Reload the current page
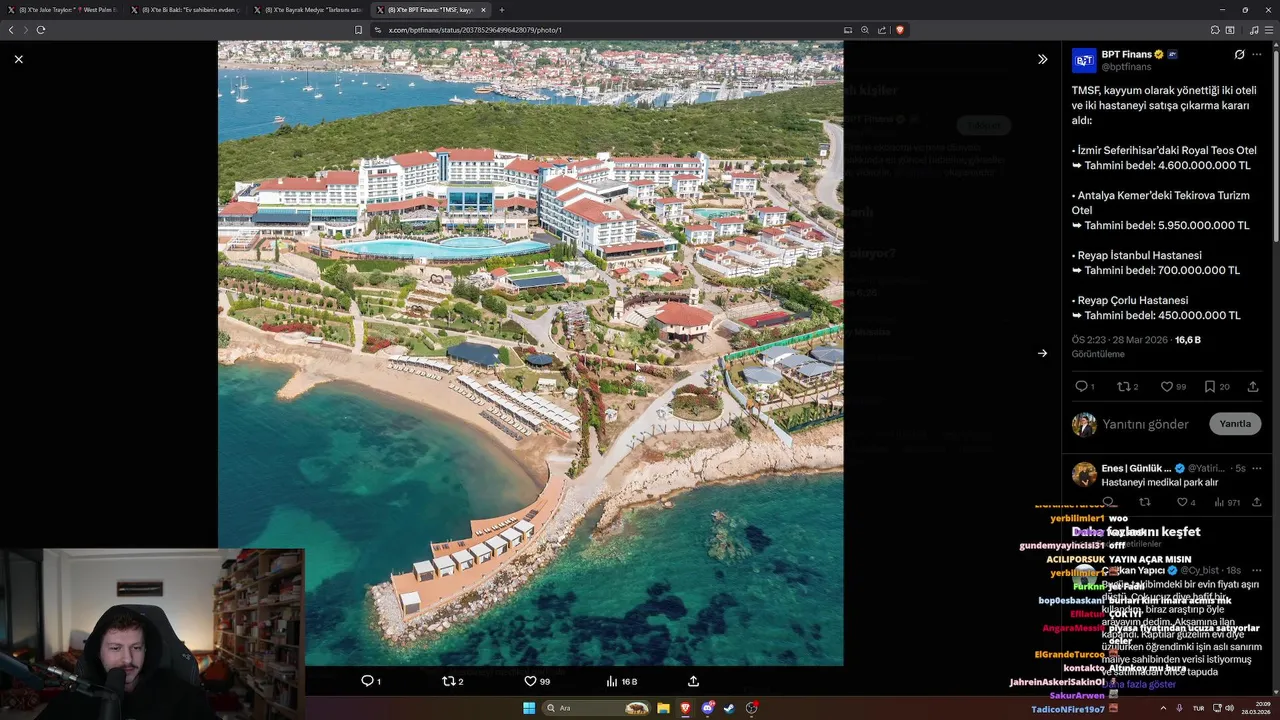 pos(41,30)
